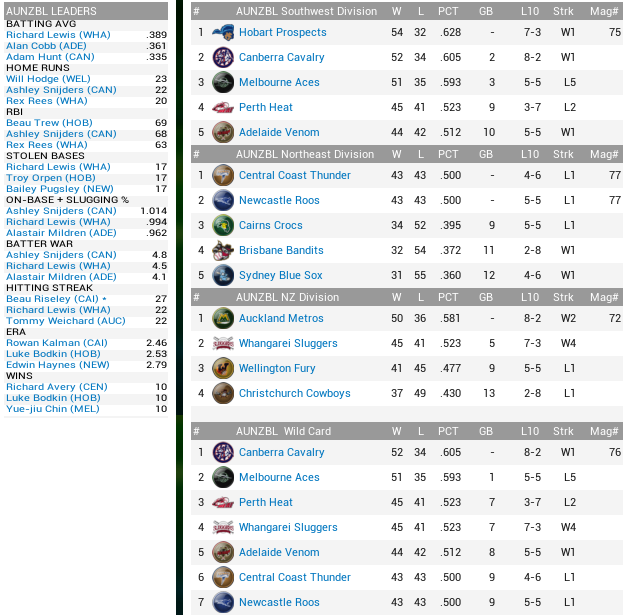The width and height of the screenshot is (623, 616).
Task: Open Beau Trew (HOB) player link
Action: point(49,123)
